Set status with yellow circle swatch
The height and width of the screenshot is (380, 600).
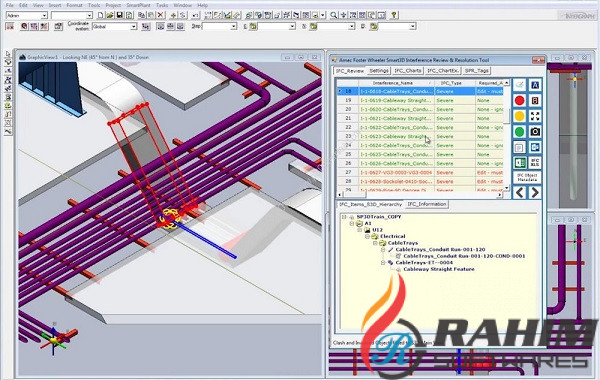[520, 116]
